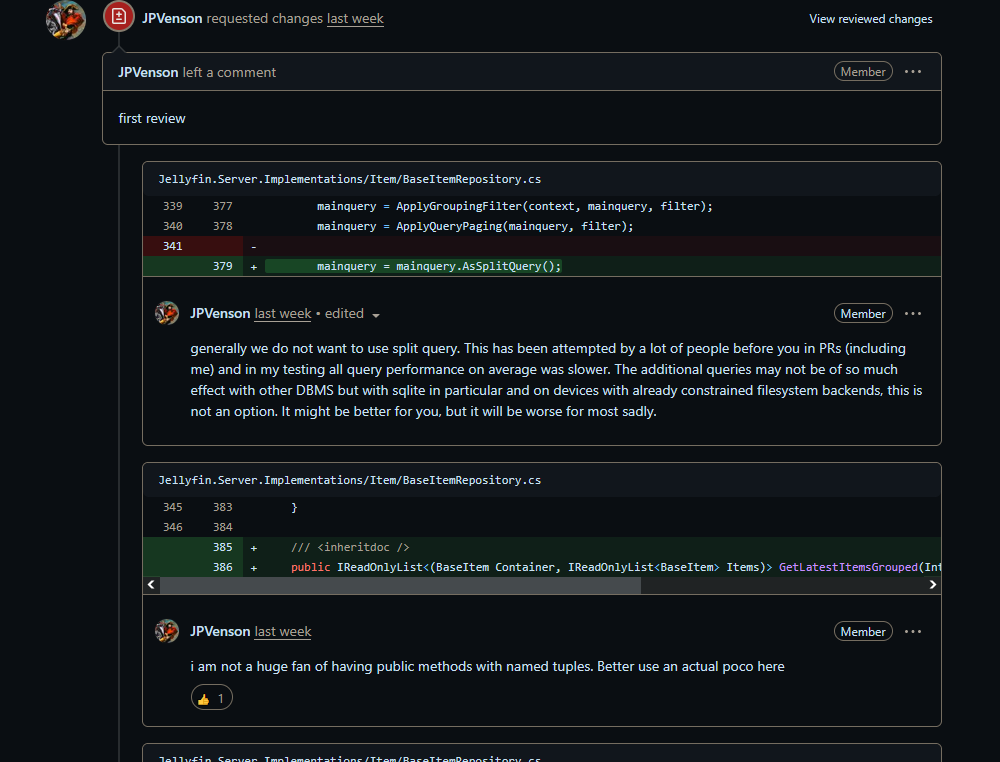Select added line number 385
Screen dimensions: 1000x762
coord(222,547)
